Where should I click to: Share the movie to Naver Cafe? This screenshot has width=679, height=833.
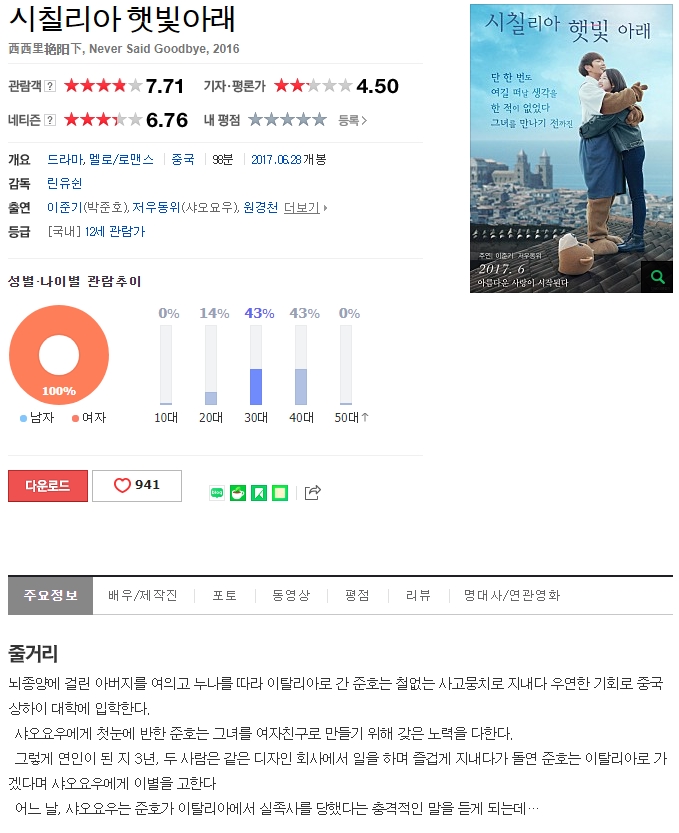tap(237, 493)
